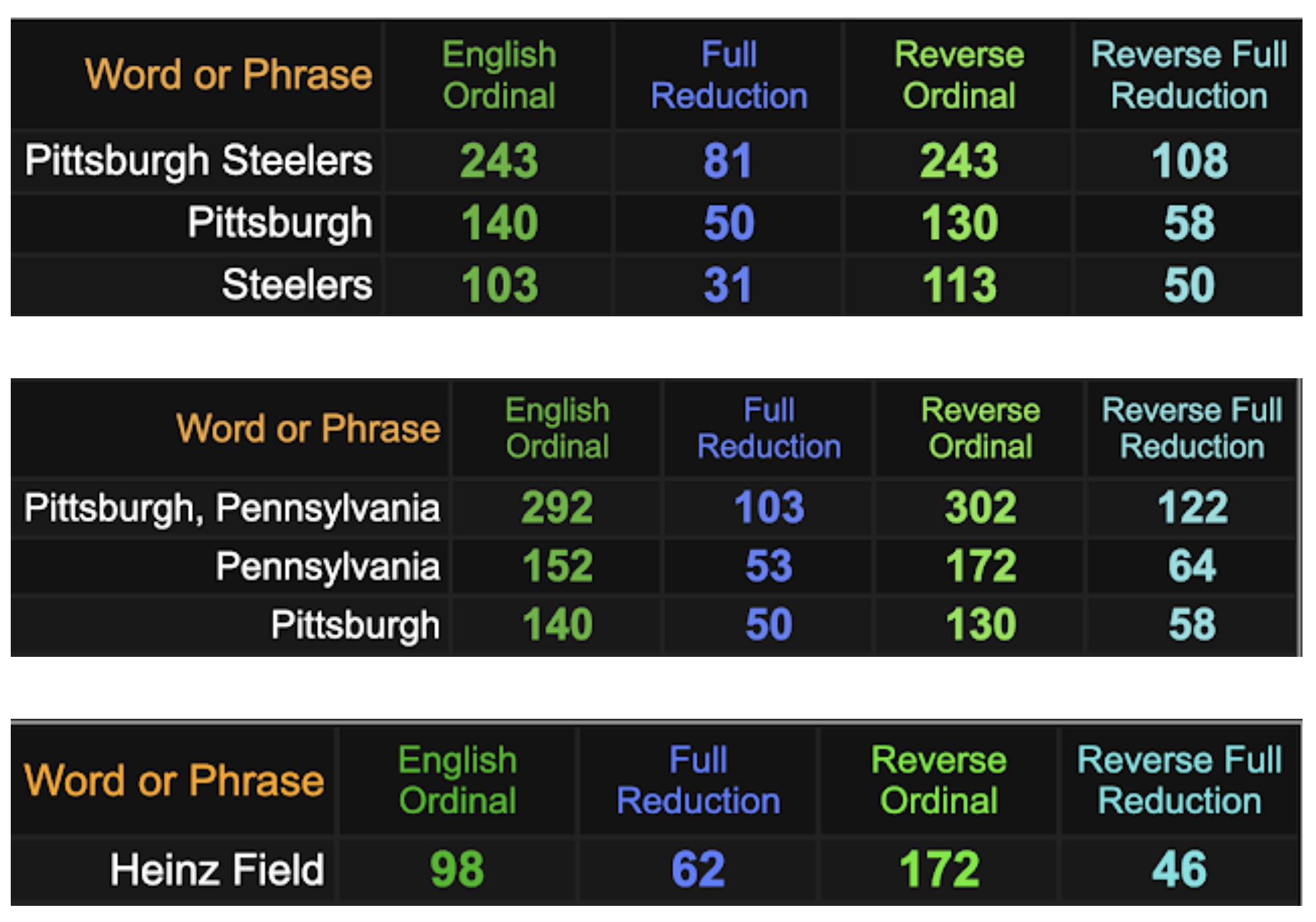The image size is (1316, 922).
Task: Select the 292 English Ordinal value
Action: [557, 508]
